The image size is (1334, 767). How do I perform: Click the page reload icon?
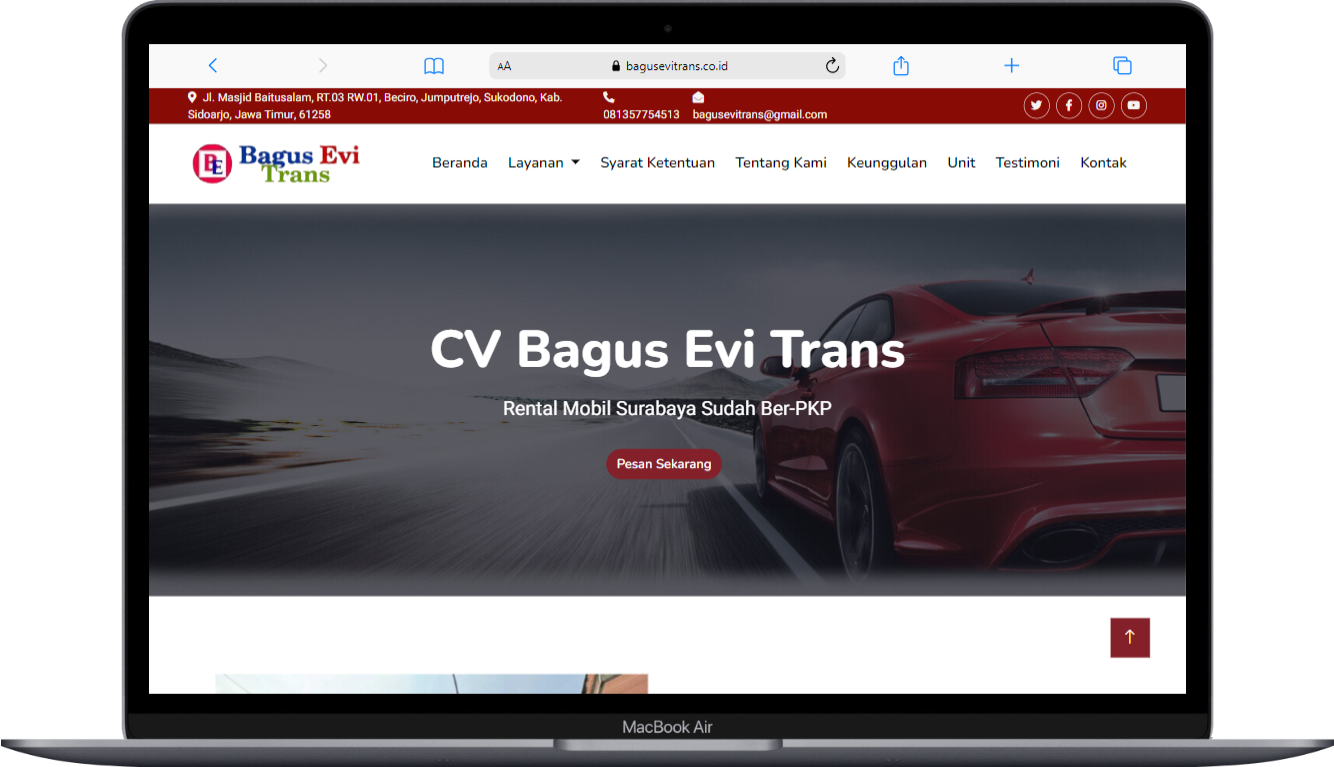(x=832, y=66)
